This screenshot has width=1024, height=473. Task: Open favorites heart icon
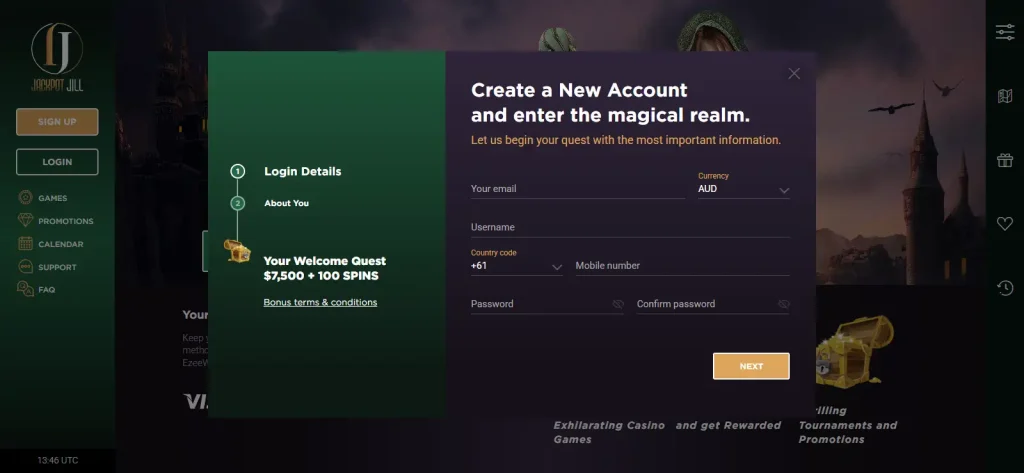(1004, 223)
